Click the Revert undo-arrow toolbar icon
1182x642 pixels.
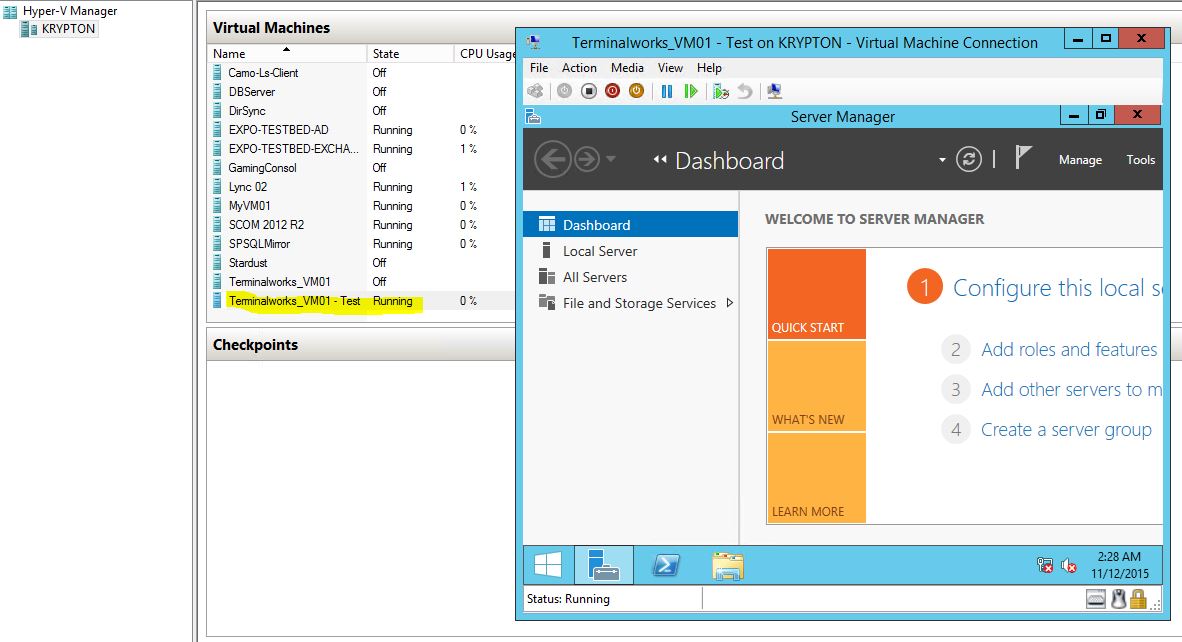(x=745, y=91)
